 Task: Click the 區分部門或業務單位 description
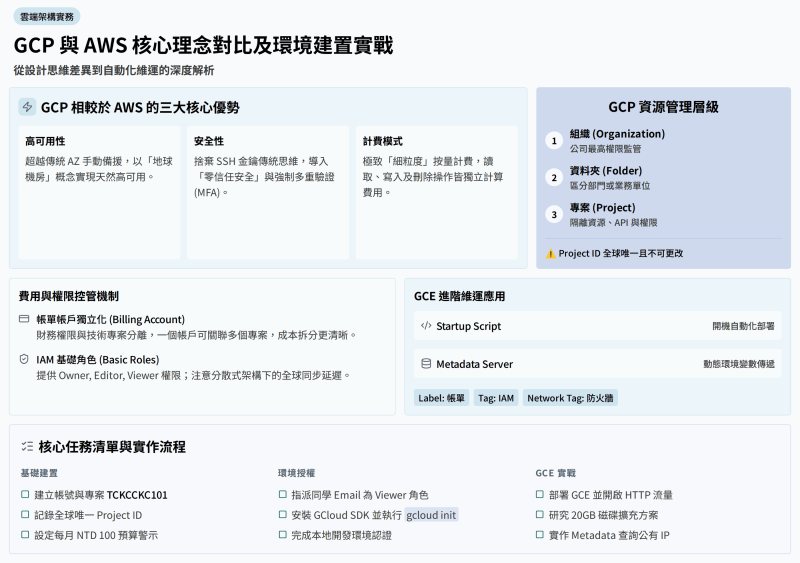click(610, 186)
